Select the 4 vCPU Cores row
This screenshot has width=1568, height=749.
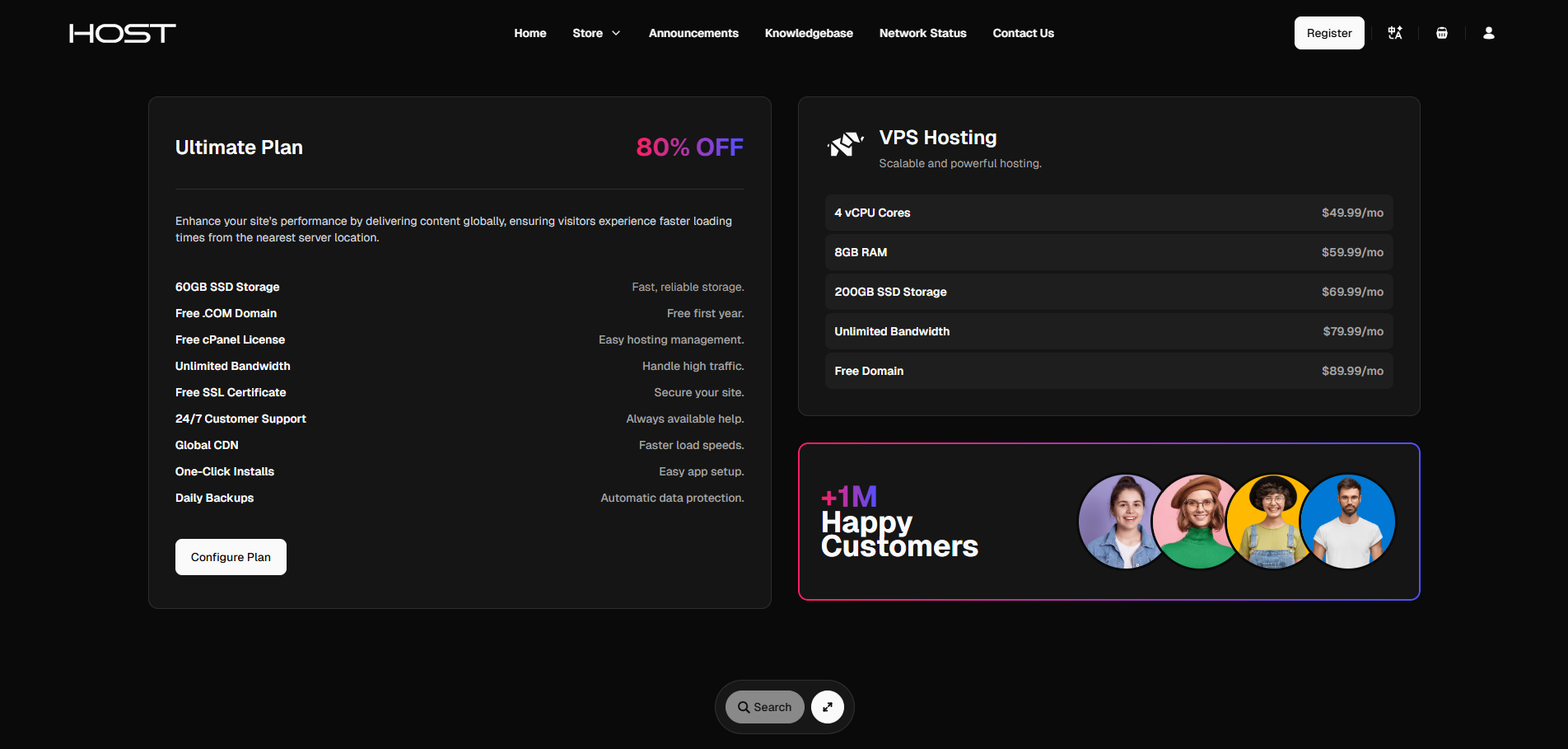point(1108,213)
